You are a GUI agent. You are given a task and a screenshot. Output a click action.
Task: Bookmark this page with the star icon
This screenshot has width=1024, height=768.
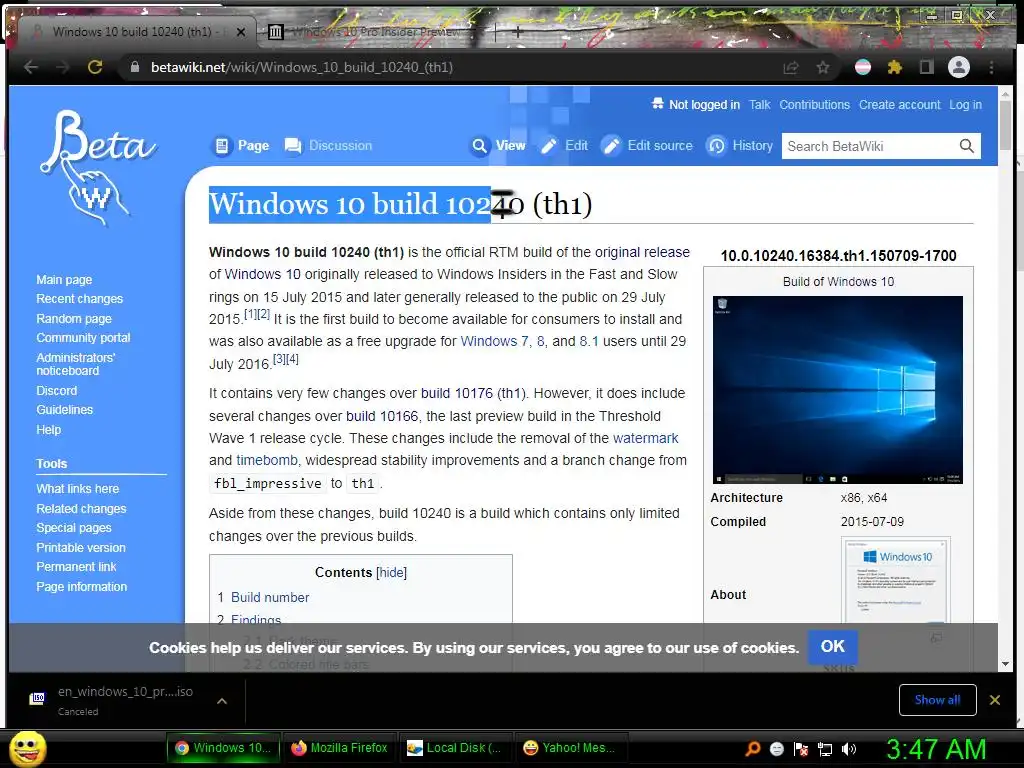pyautogui.click(x=823, y=67)
